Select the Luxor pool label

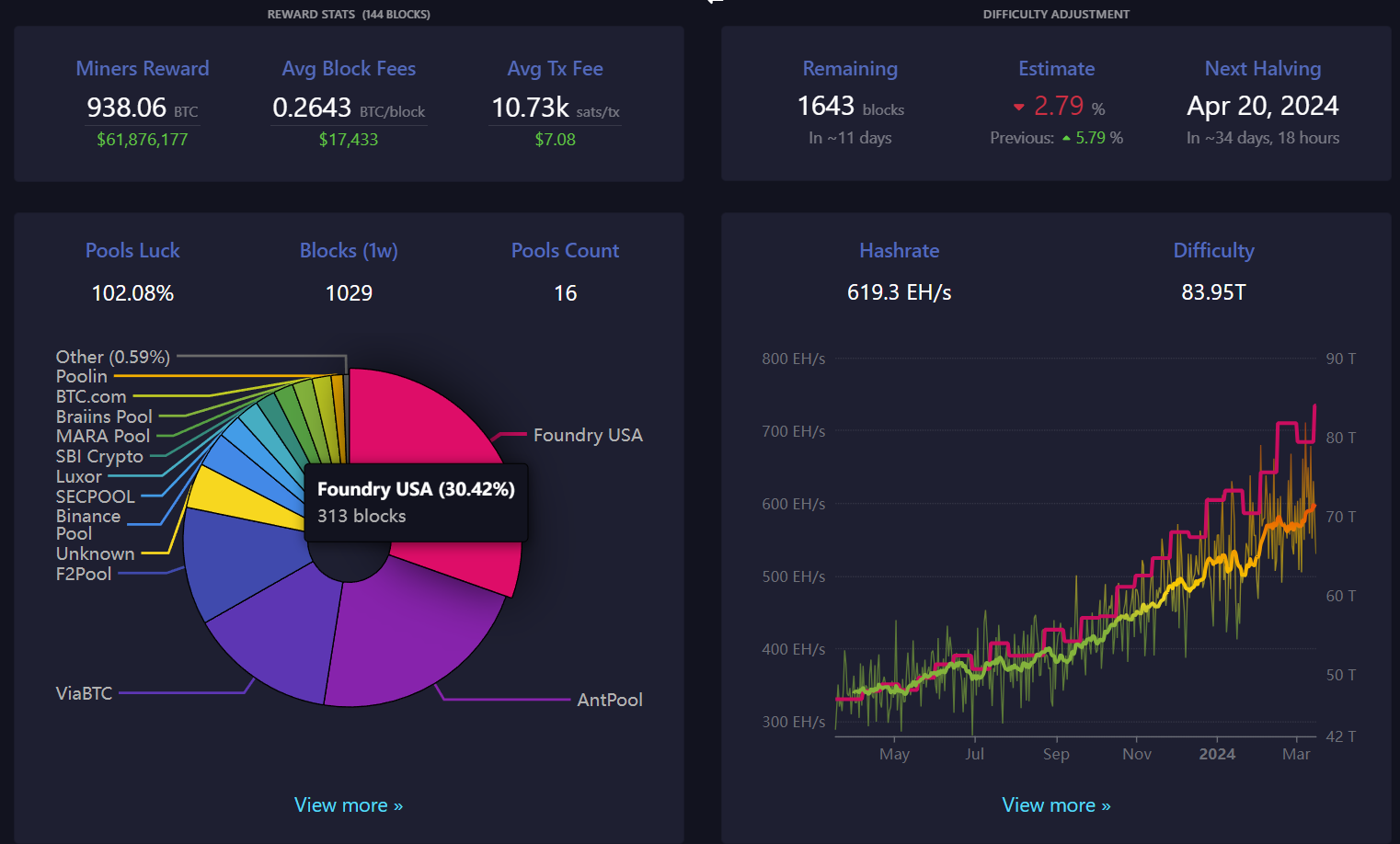point(78,476)
